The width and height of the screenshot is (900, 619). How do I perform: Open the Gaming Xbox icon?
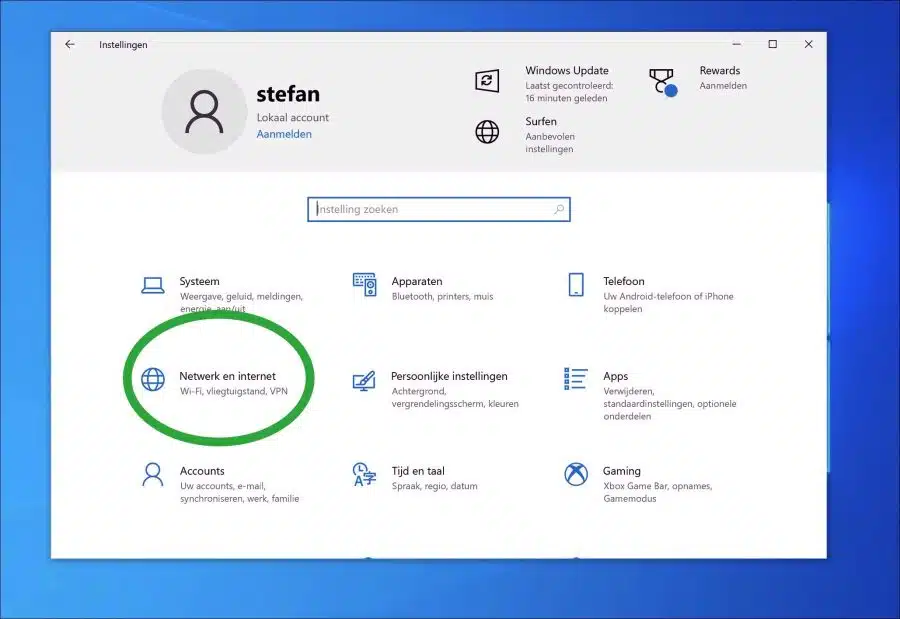coord(576,474)
